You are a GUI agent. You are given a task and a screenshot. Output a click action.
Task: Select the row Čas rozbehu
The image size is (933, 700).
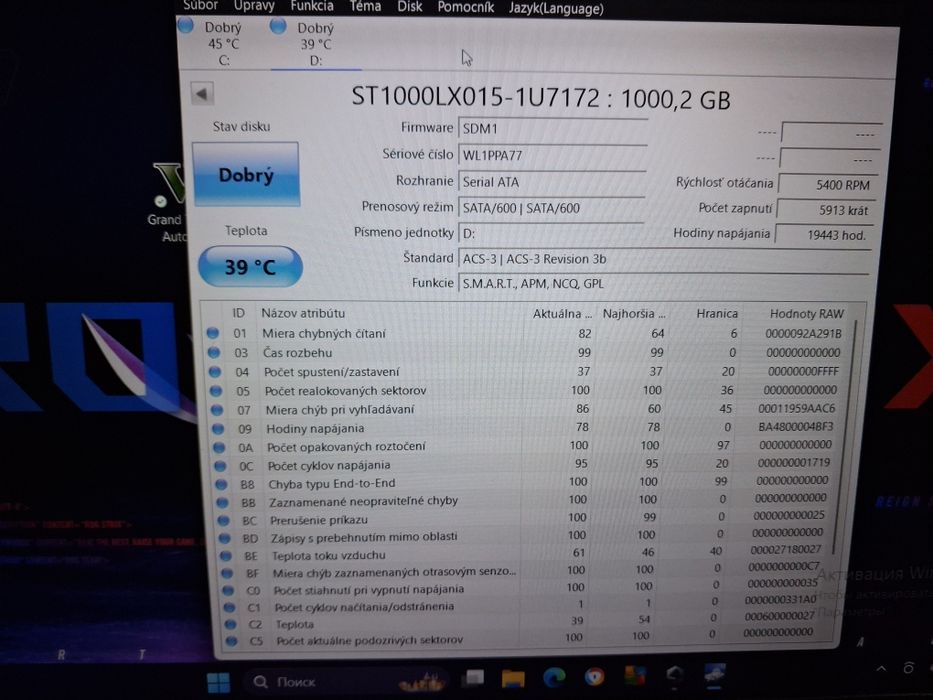(x=526, y=352)
